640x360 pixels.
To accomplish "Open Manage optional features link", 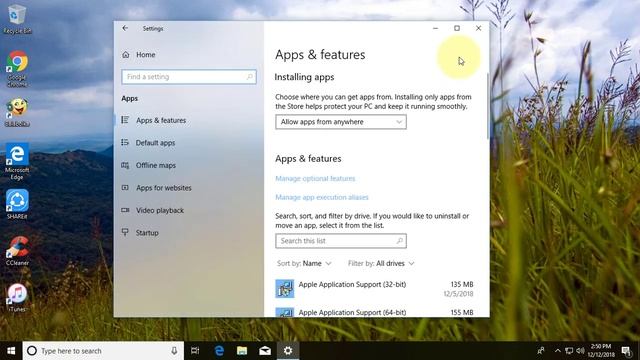I will [315, 178].
